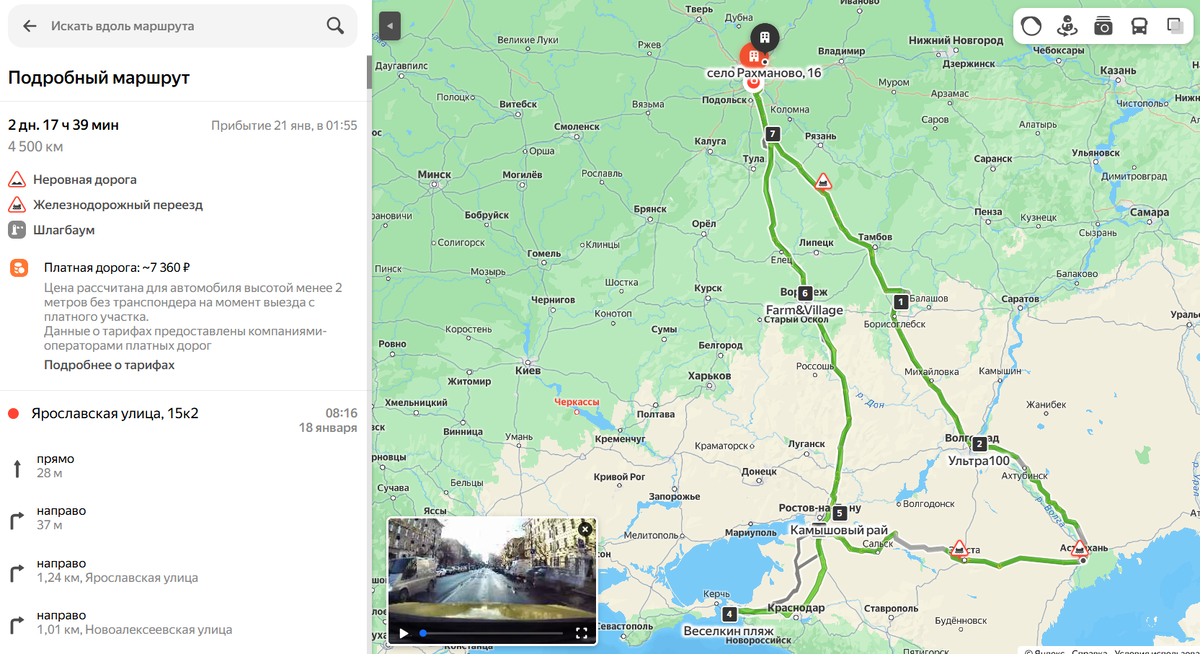
Task: Move the video progress slider handle
Action: [x=423, y=633]
